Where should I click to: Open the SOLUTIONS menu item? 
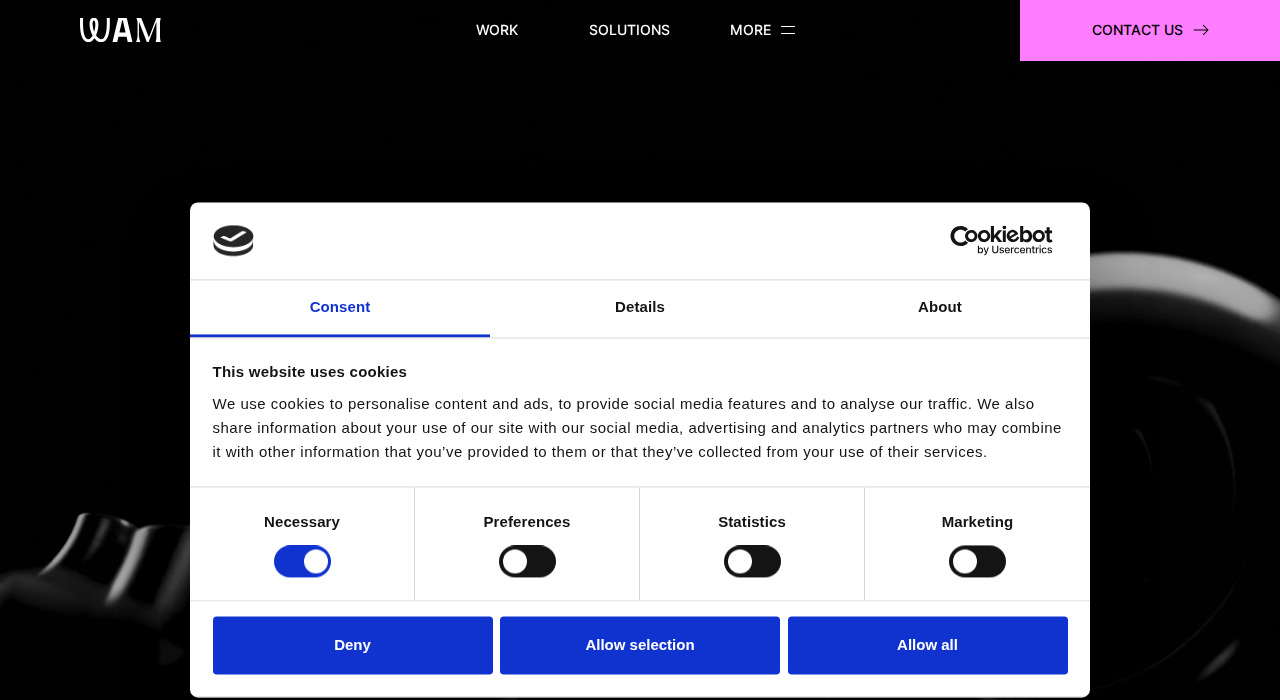click(x=629, y=30)
